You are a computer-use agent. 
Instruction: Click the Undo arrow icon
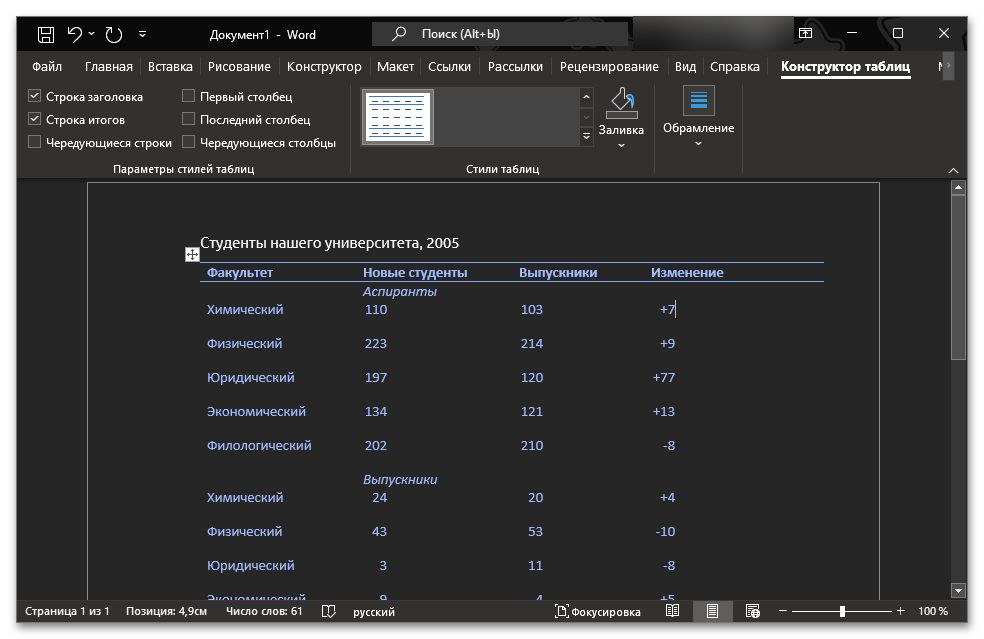point(75,34)
